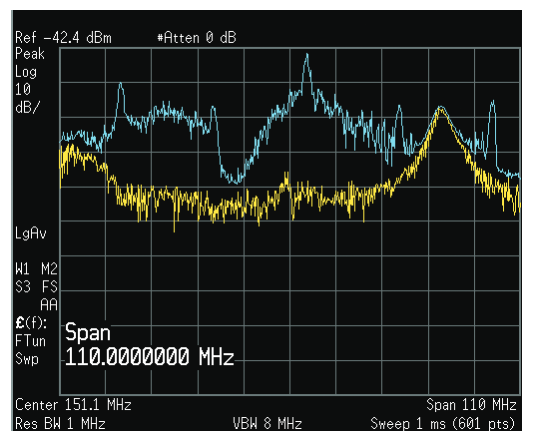Click the 'M2' trace status label
534x438 pixels.
49,269
